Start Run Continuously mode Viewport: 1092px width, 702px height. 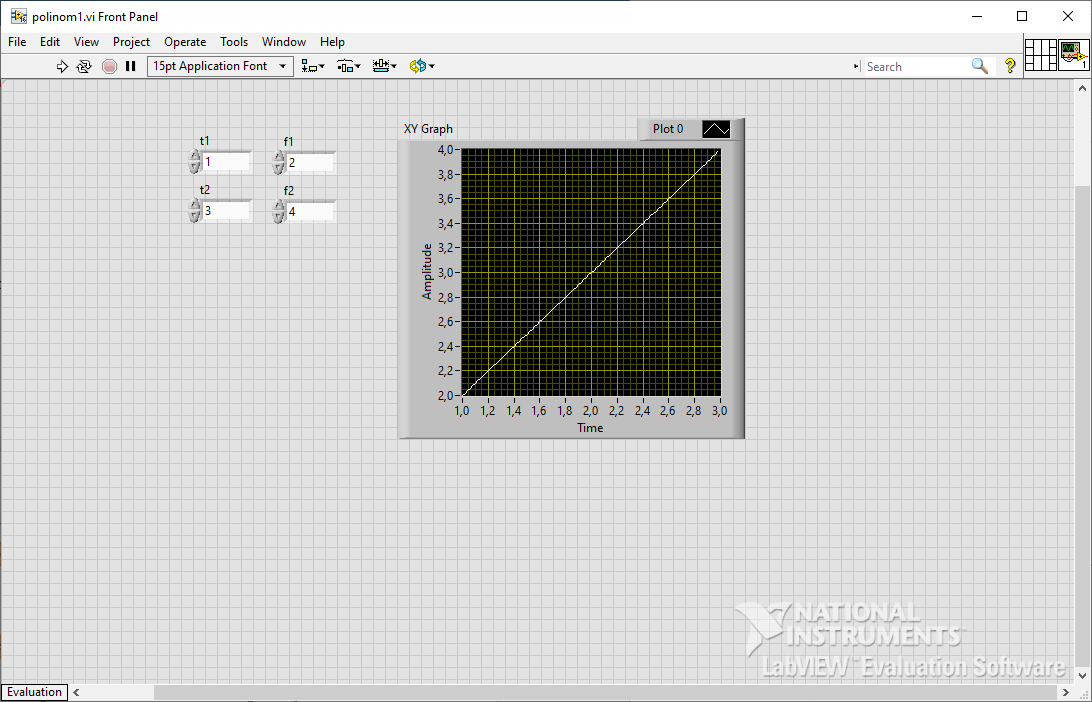tap(84, 66)
